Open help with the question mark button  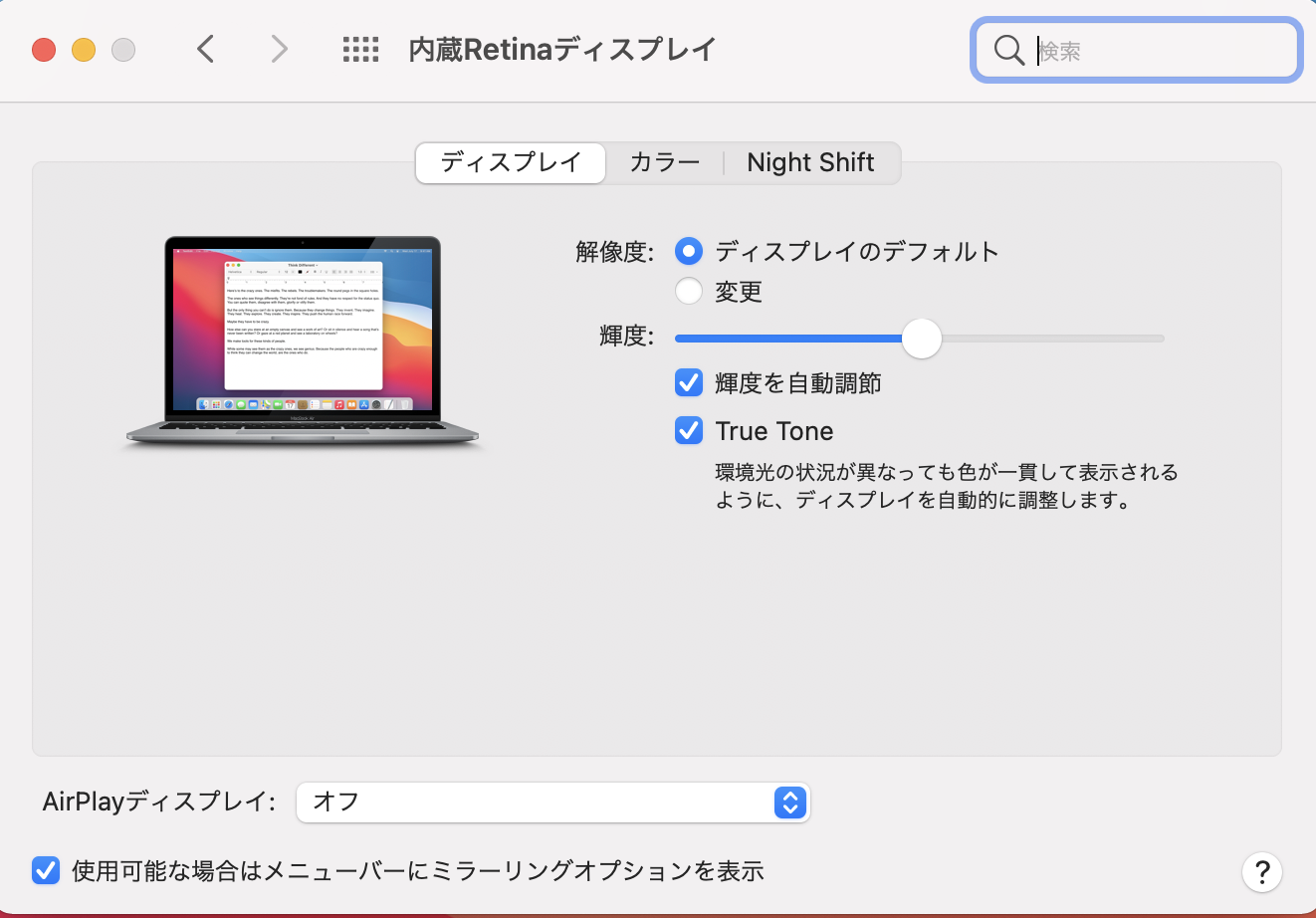[x=1261, y=872]
